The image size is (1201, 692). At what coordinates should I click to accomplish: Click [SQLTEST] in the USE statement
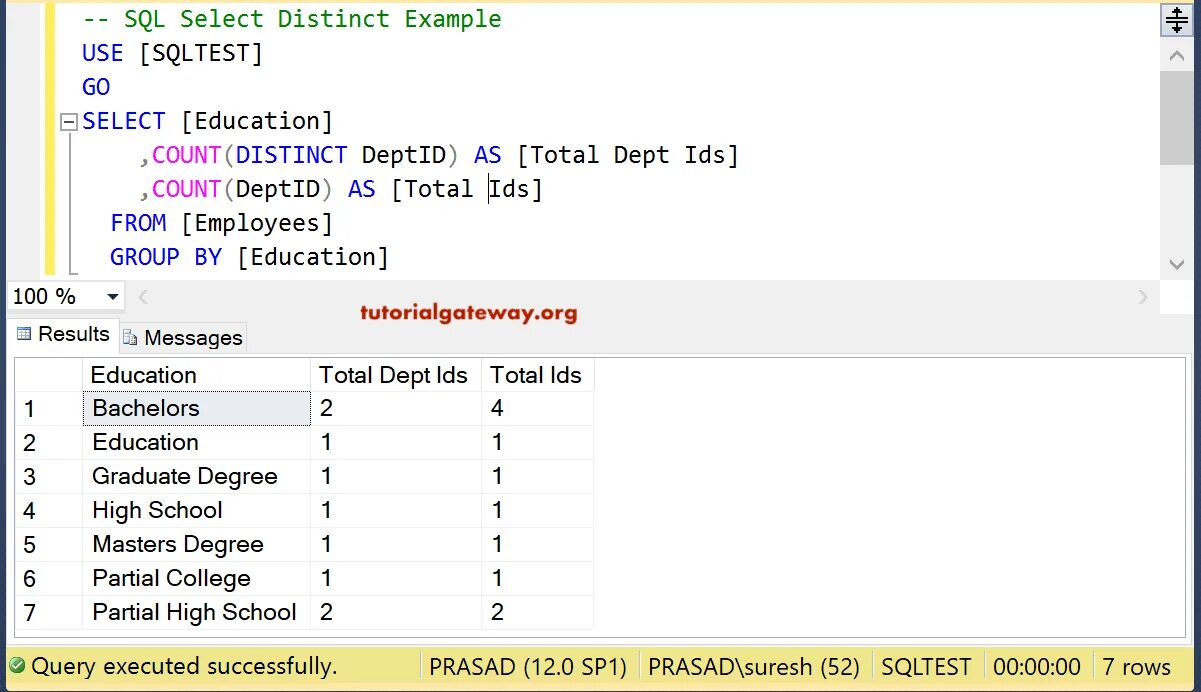[201, 53]
